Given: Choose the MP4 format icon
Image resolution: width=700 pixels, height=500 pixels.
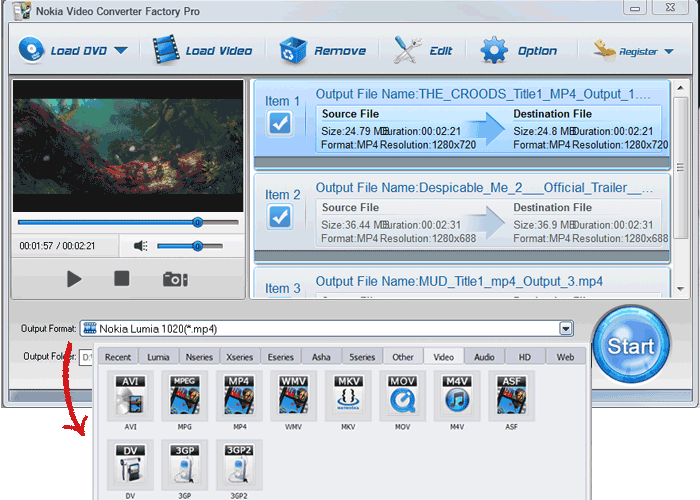Looking at the screenshot, I should pyautogui.click(x=239, y=396).
